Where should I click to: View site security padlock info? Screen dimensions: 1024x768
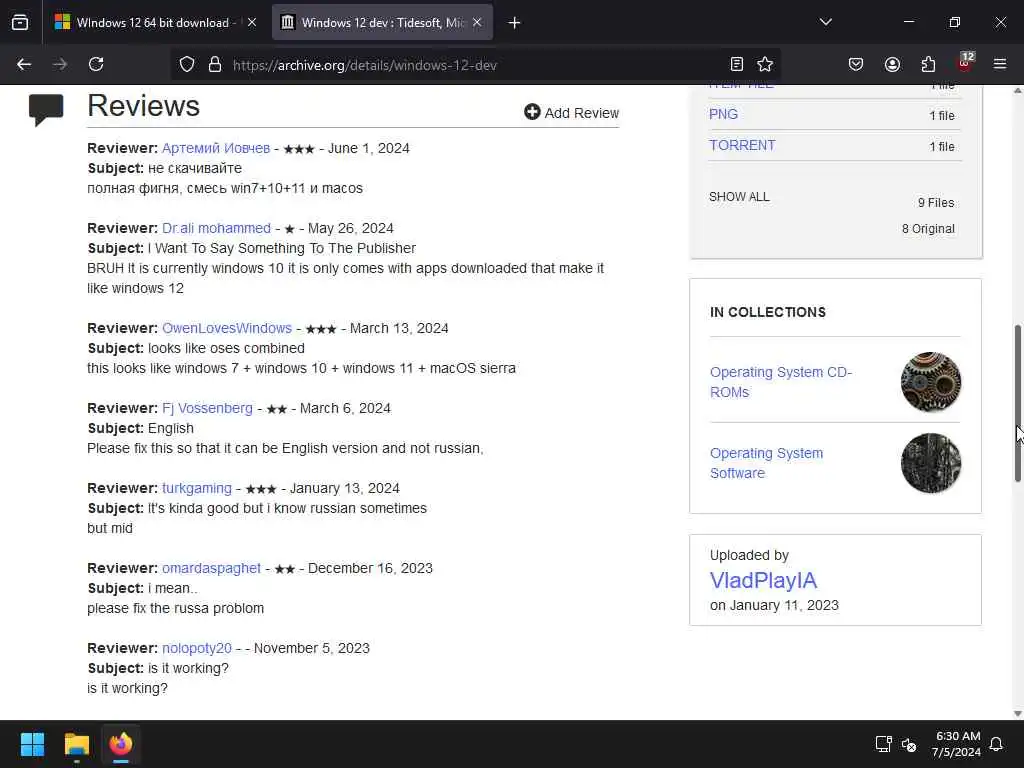(215, 64)
